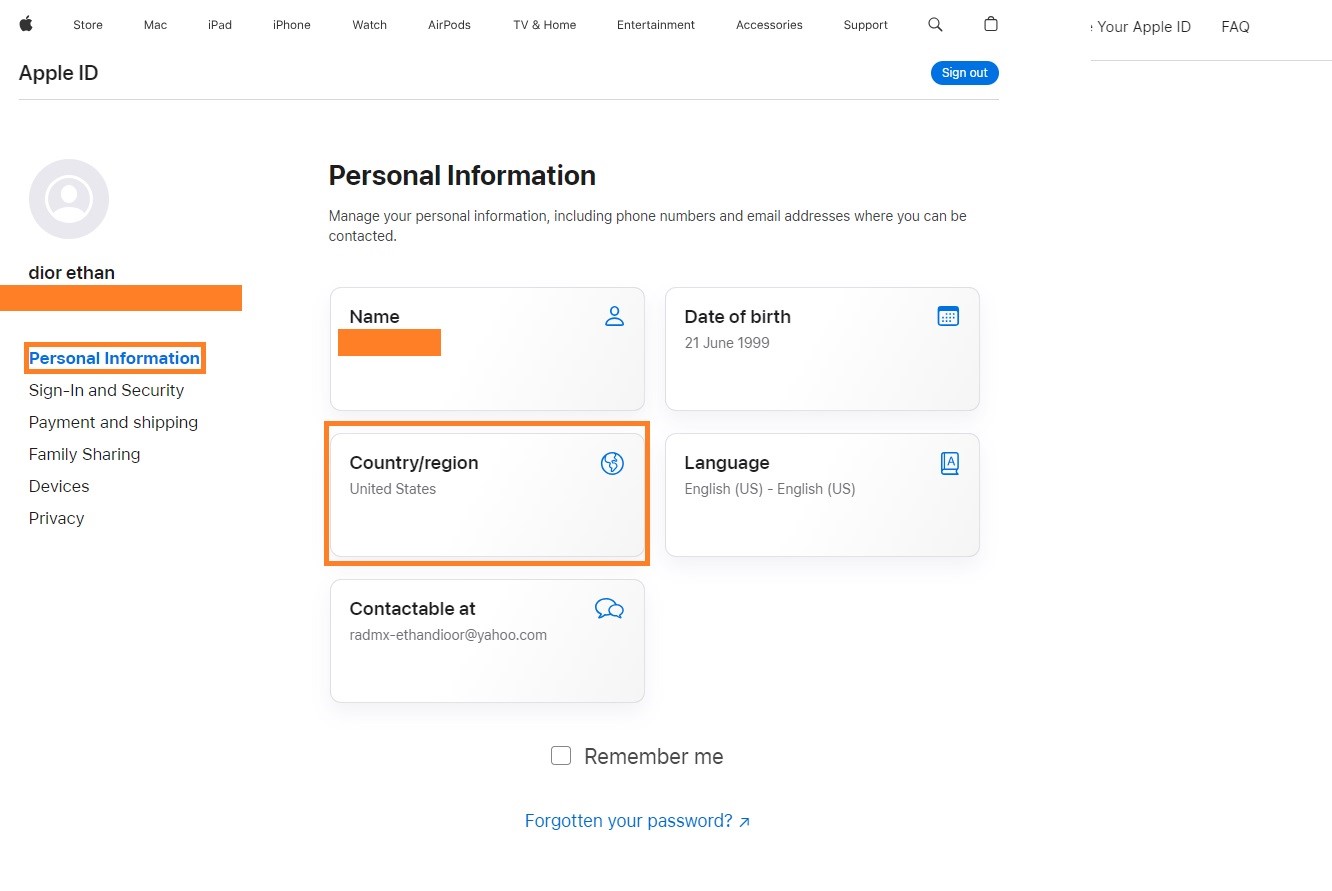Follow the Forgotten your password link
Viewport: 1332px width, 891px height.
(637, 821)
